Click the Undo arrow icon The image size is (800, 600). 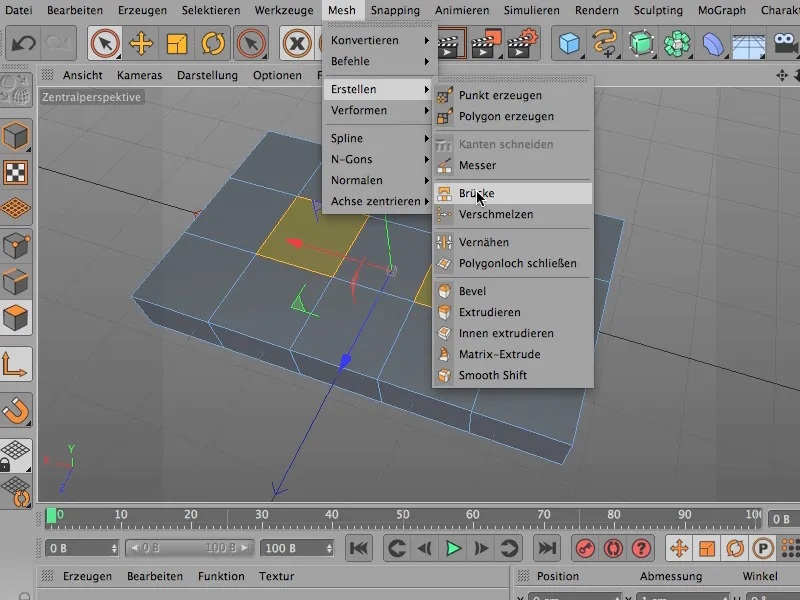pos(23,43)
